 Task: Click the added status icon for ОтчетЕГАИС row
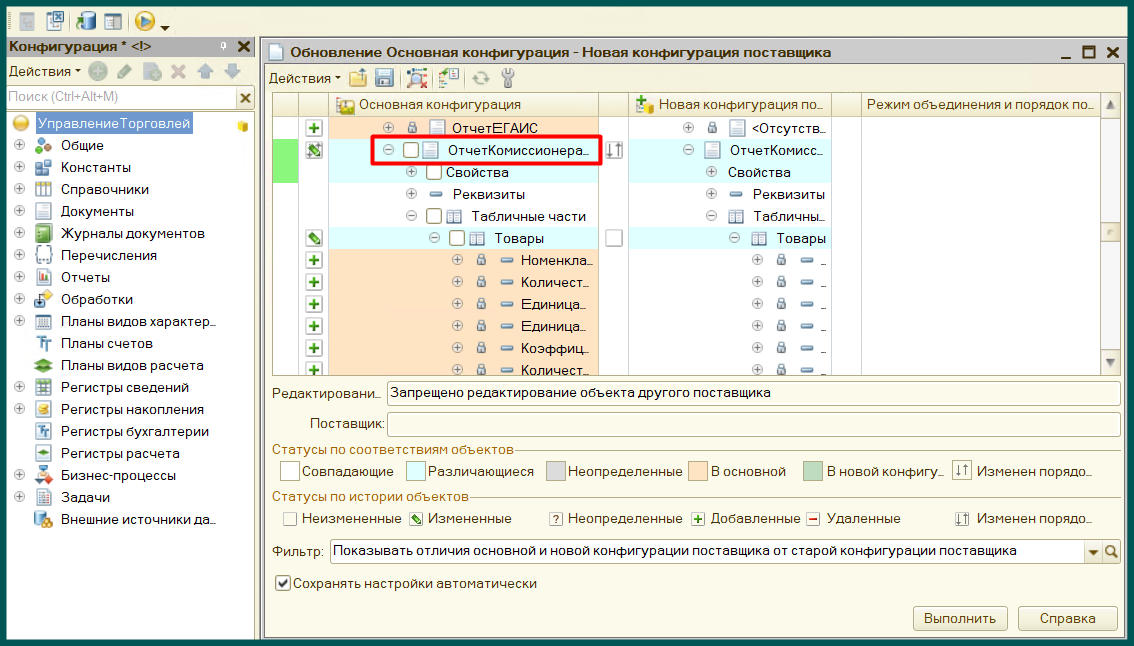pos(314,128)
